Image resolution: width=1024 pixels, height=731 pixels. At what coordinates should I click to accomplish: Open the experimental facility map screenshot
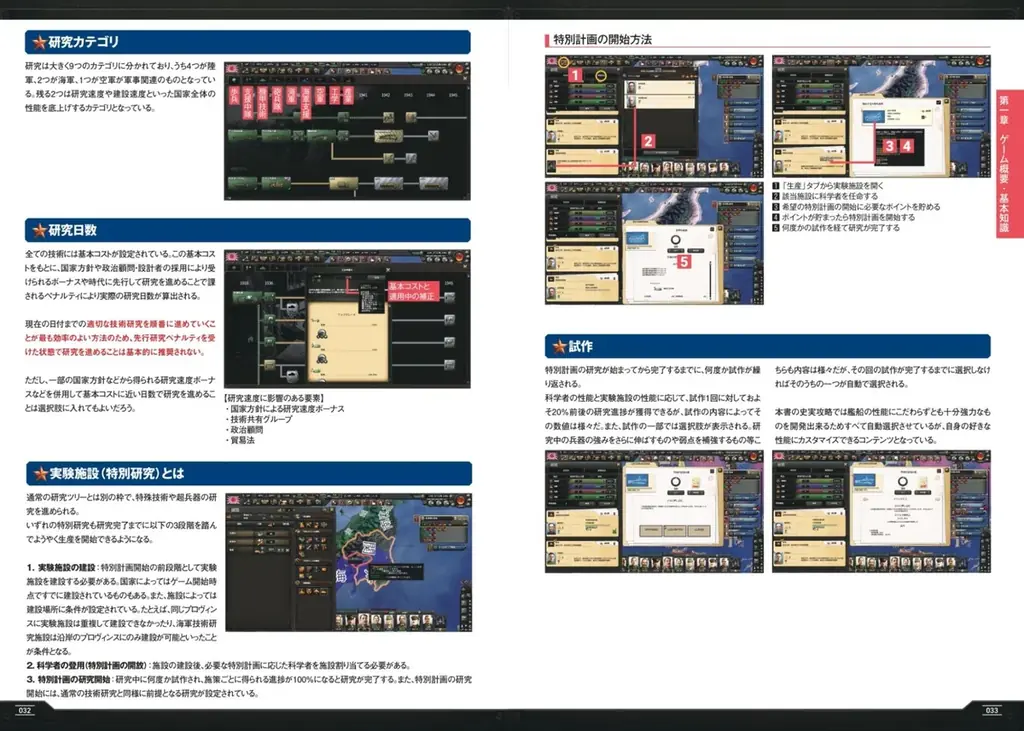point(349,562)
